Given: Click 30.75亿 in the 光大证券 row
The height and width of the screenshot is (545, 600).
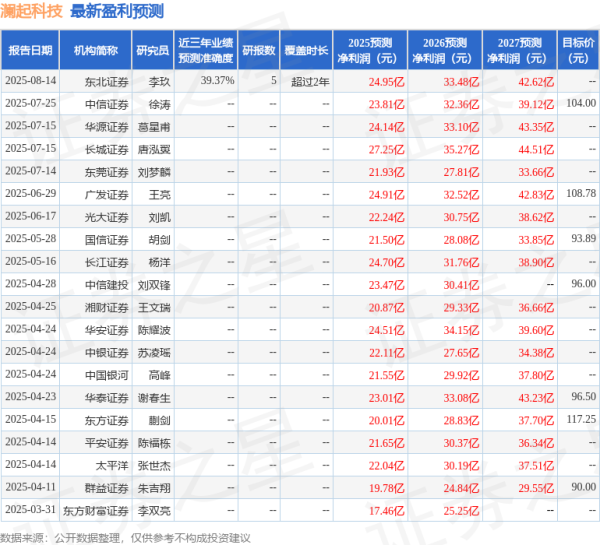Looking at the screenshot, I should pyautogui.click(x=461, y=217).
